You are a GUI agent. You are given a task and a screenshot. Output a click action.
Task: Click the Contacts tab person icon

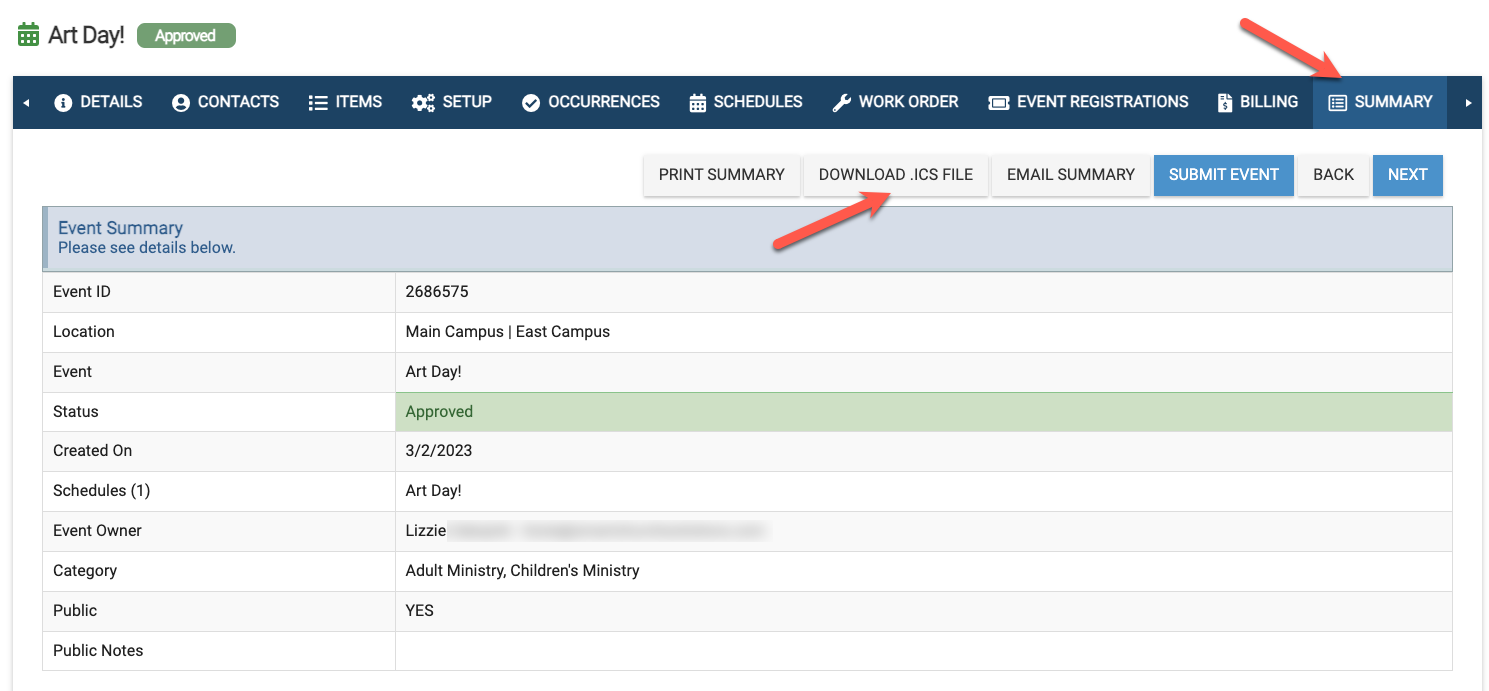pyautogui.click(x=181, y=103)
